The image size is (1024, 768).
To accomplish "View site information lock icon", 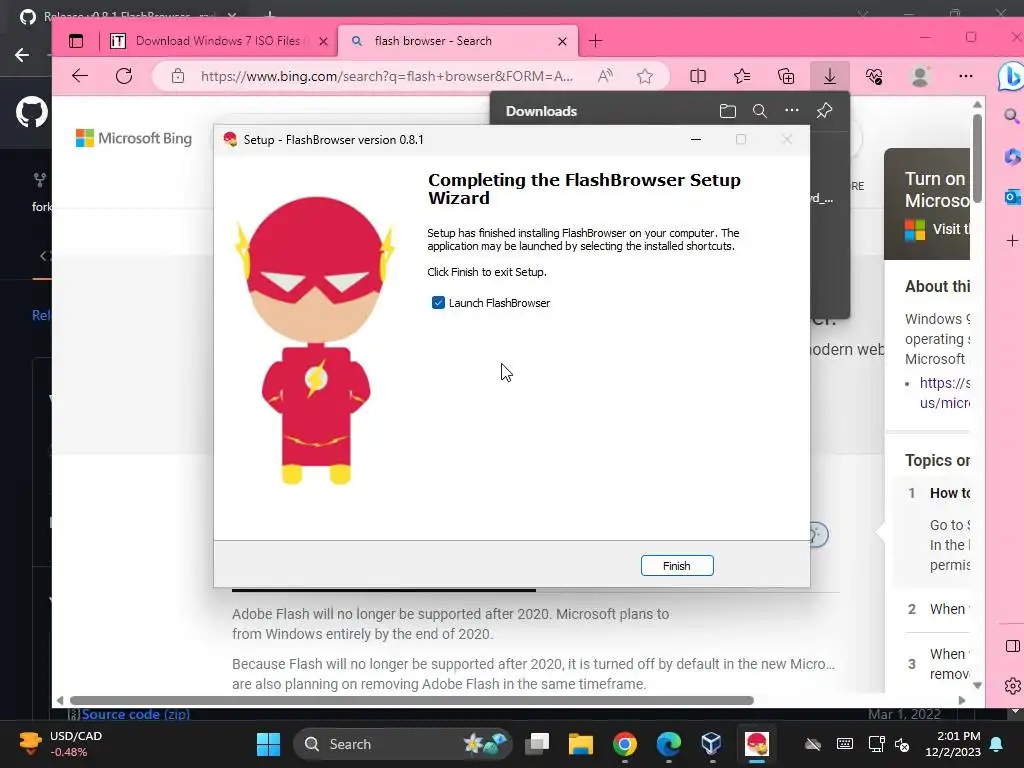I will (x=178, y=76).
